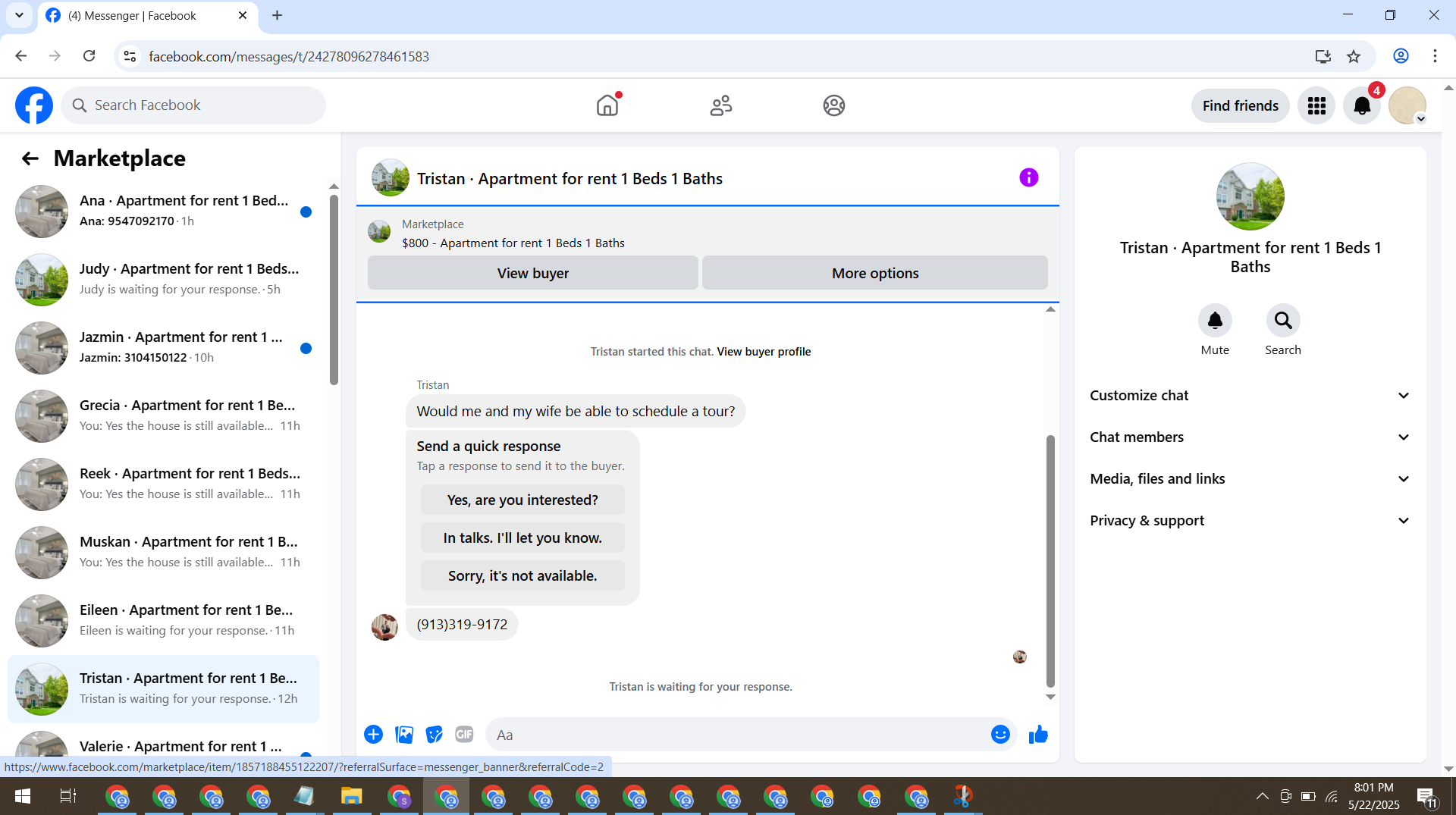Click the browser address bar URL

pyautogui.click(x=289, y=56)
